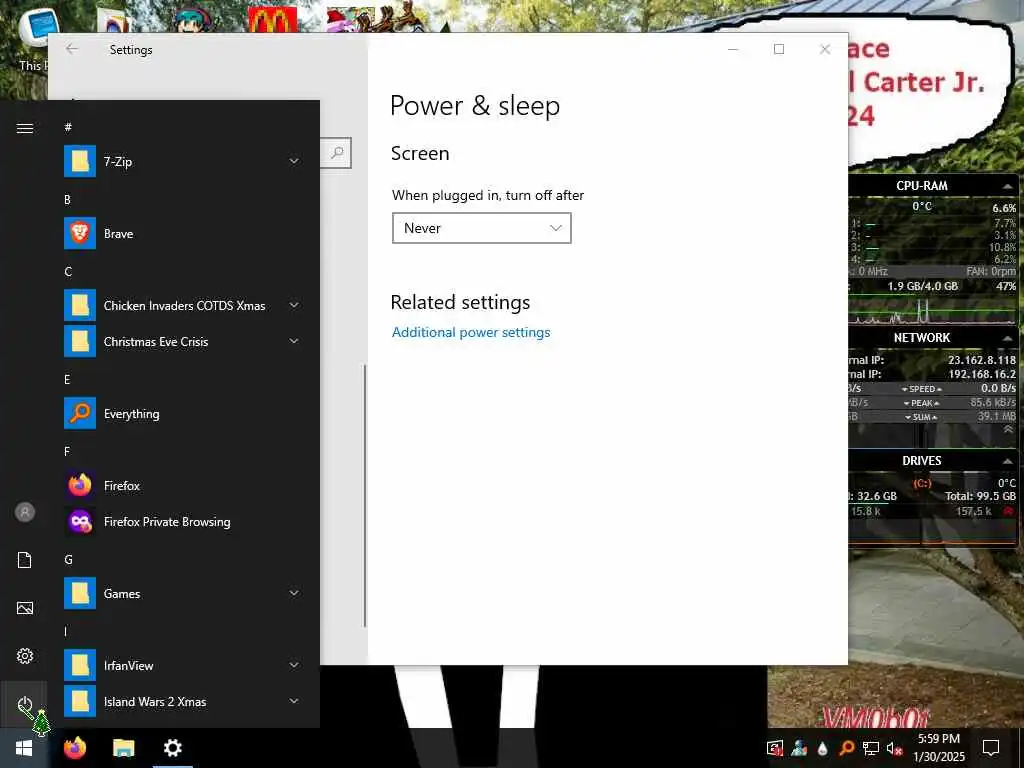Go back in the Settings window
The width and height of the screenshot is (1024, 768).
click(x=72, y=49)
